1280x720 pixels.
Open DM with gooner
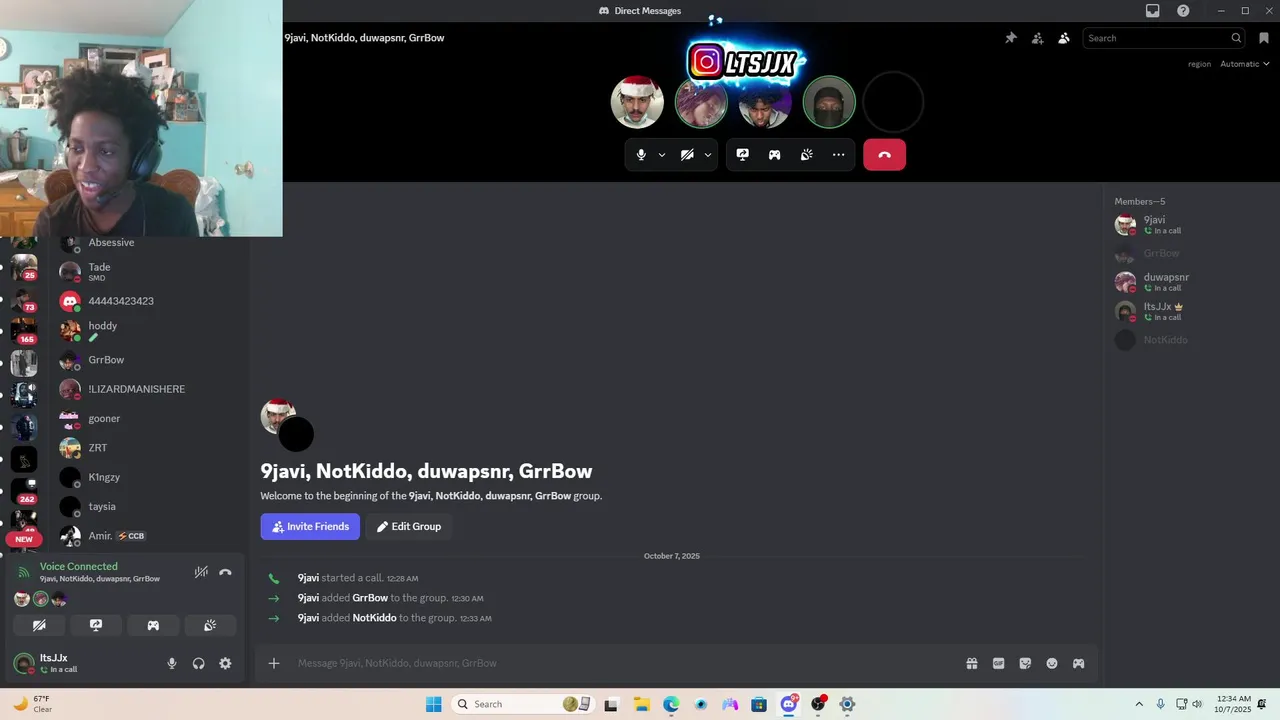coord(150,418)
